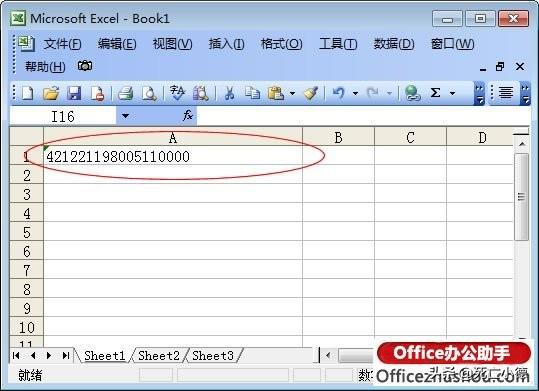Click the fx insert function button
This screenshot has width=539, height=391.
[x=188, y=115]
